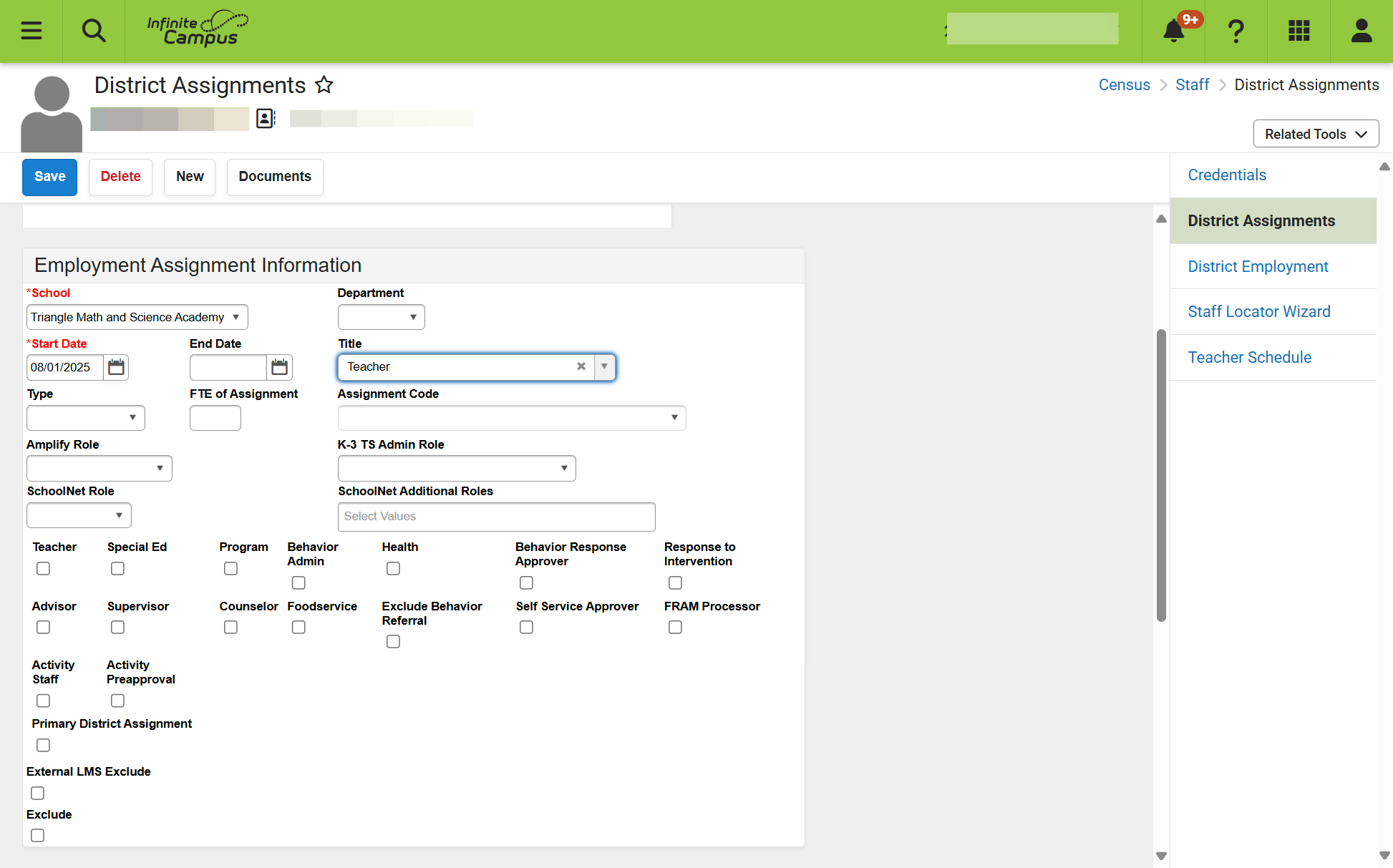This screenshot has height=868, width=1393.
Task: Click the SchoolNet Additional Roles field
Action: [496, 517]
